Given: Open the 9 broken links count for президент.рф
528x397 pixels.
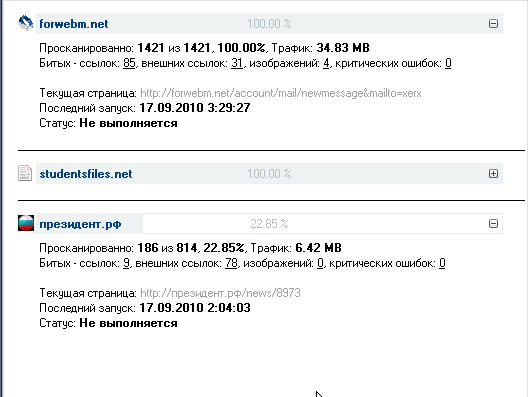Looking at the screenshot, I should point(126,263).
